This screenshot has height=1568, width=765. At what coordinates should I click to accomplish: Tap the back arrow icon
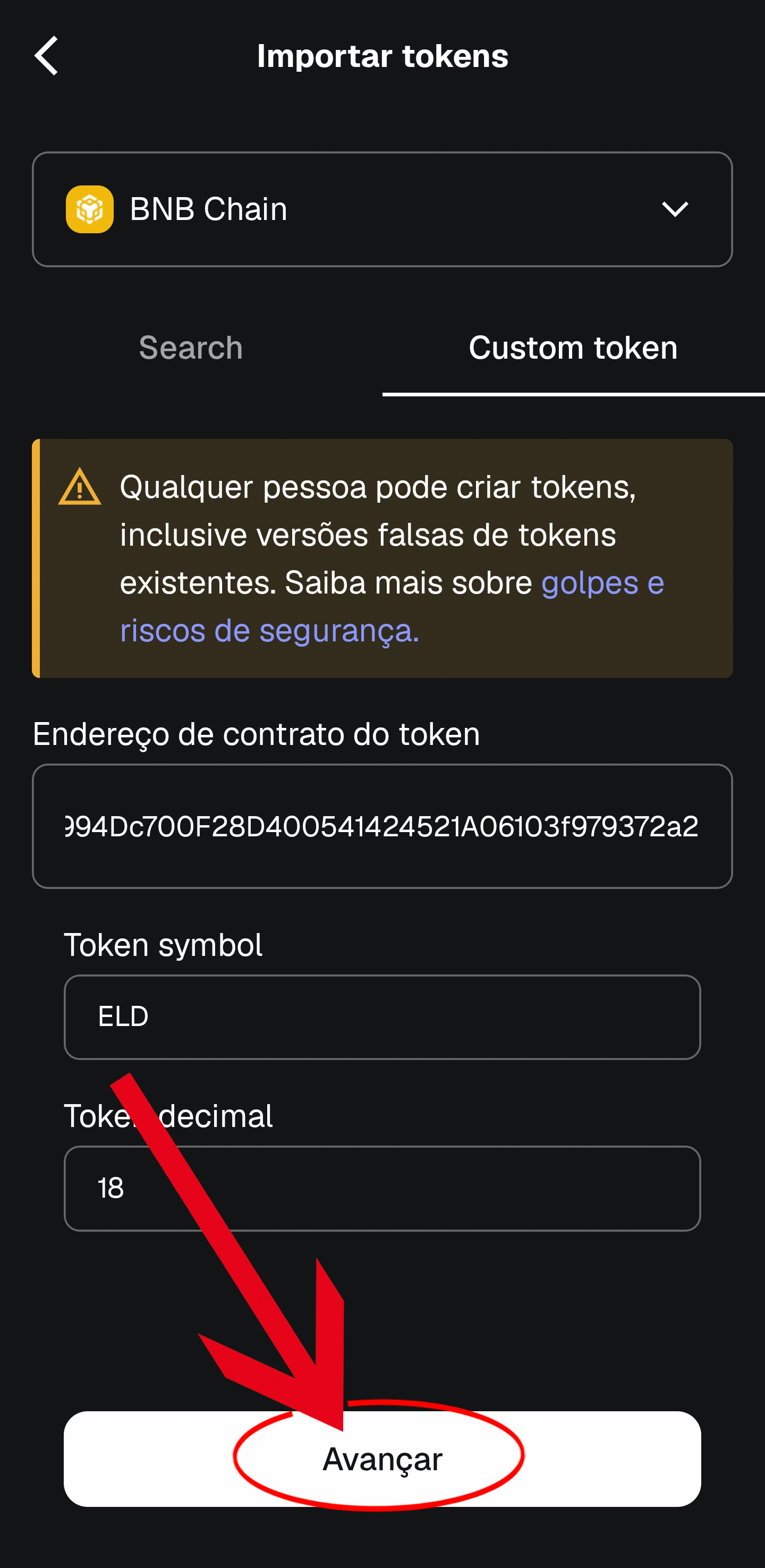(46, 55)
